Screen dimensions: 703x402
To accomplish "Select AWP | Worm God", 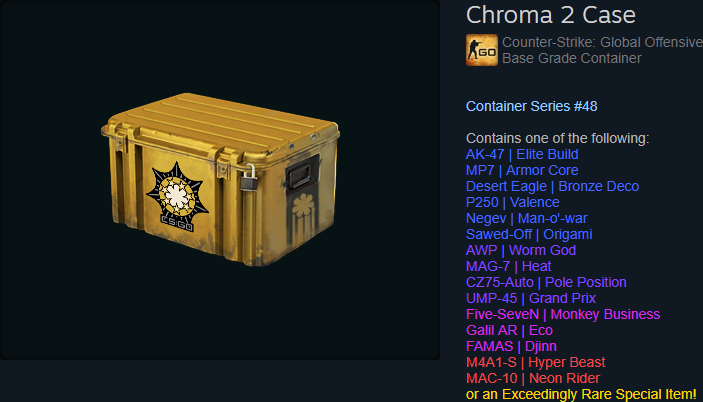I will [521, 250].
